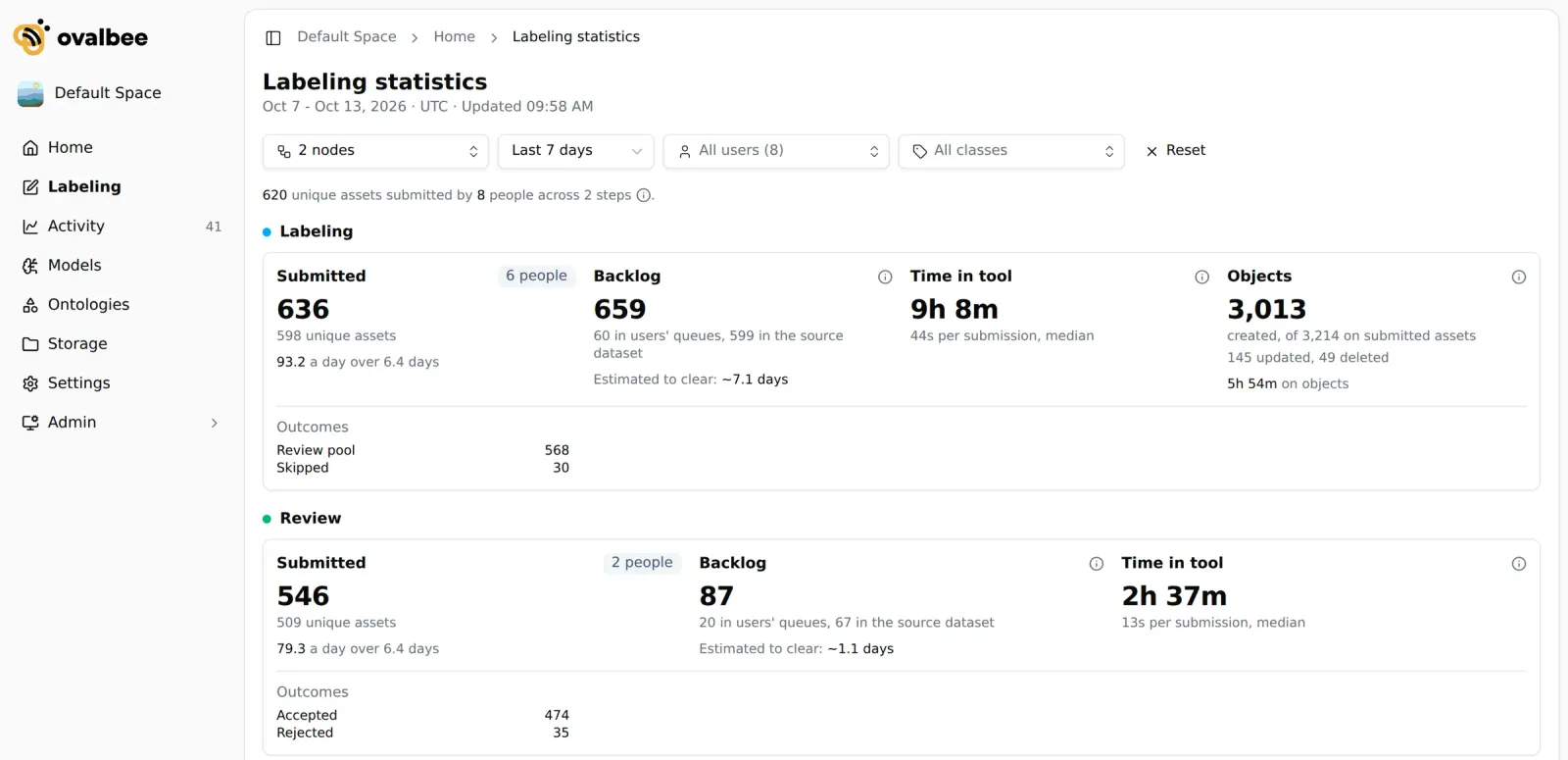1568x760 pixels.
Task: Open the All users (8) dropdown
Action: point(776,151)
